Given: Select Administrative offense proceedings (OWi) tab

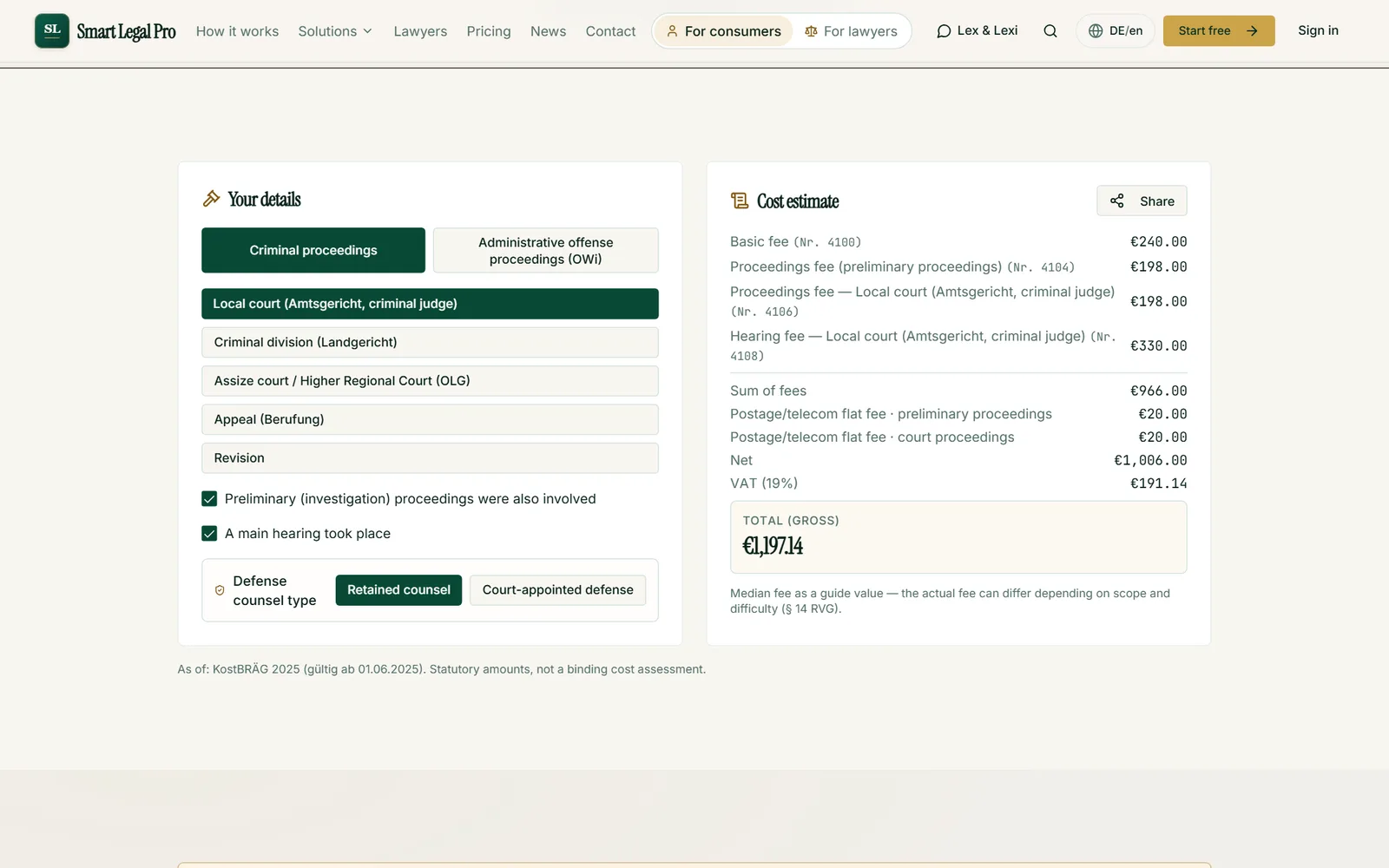Looking at the screenshot, I should [x=546, y=250].
